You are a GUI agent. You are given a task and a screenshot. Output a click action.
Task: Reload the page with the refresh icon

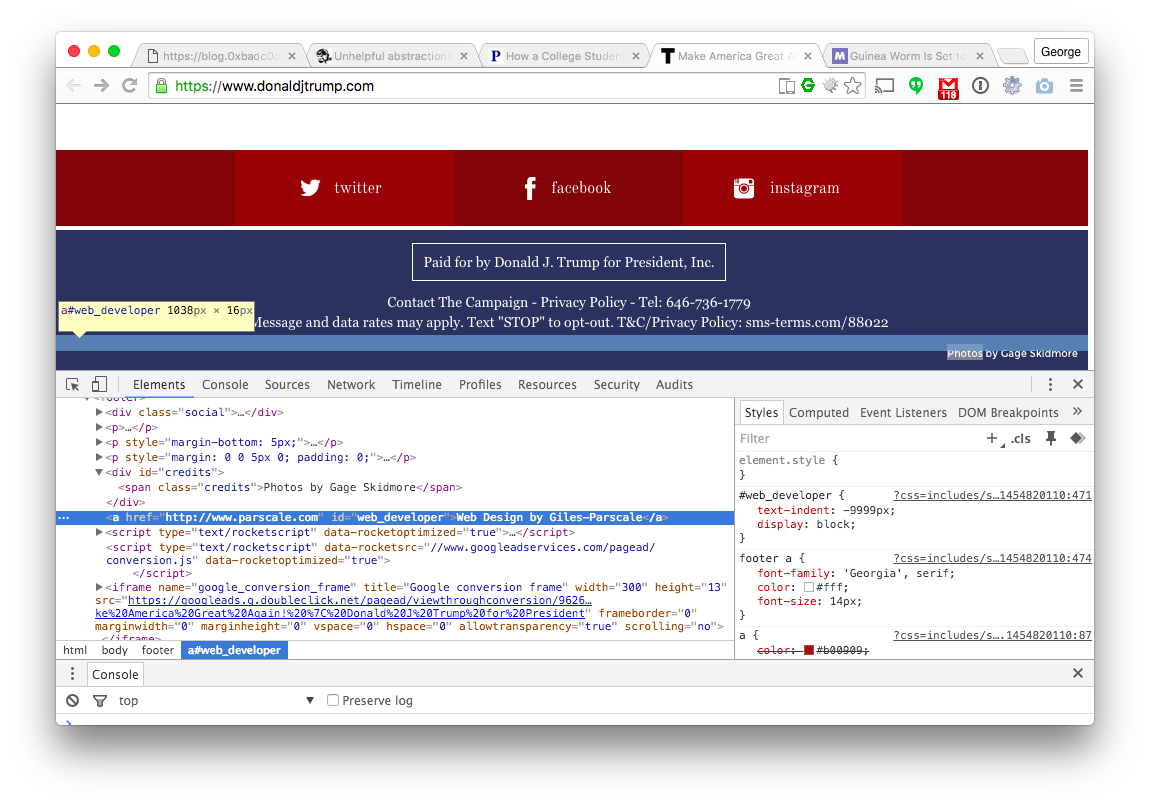click(129, 86)
